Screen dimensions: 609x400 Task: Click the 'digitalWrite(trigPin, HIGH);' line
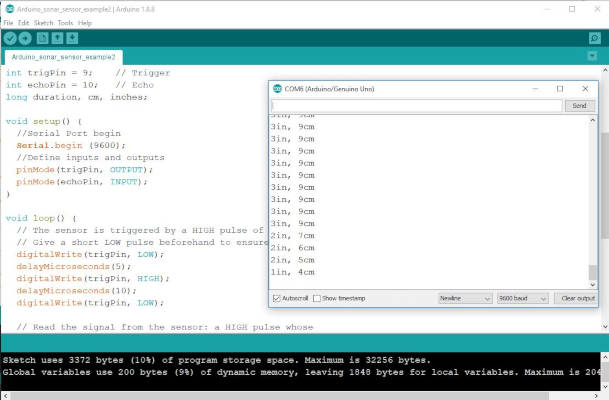[93, 278]
